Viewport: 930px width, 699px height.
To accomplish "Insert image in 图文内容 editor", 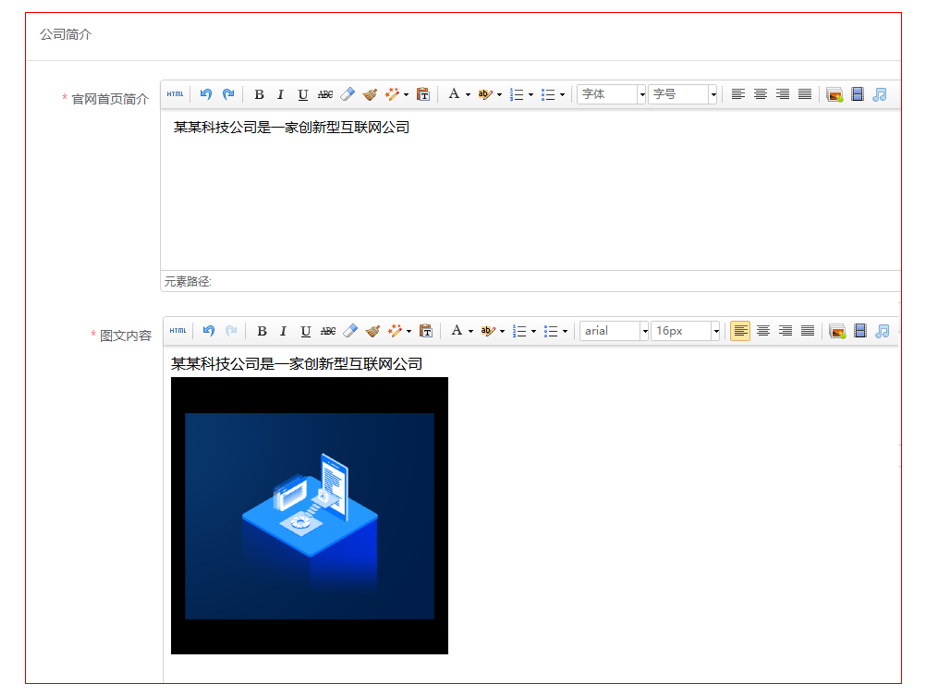I will (837, 331).
